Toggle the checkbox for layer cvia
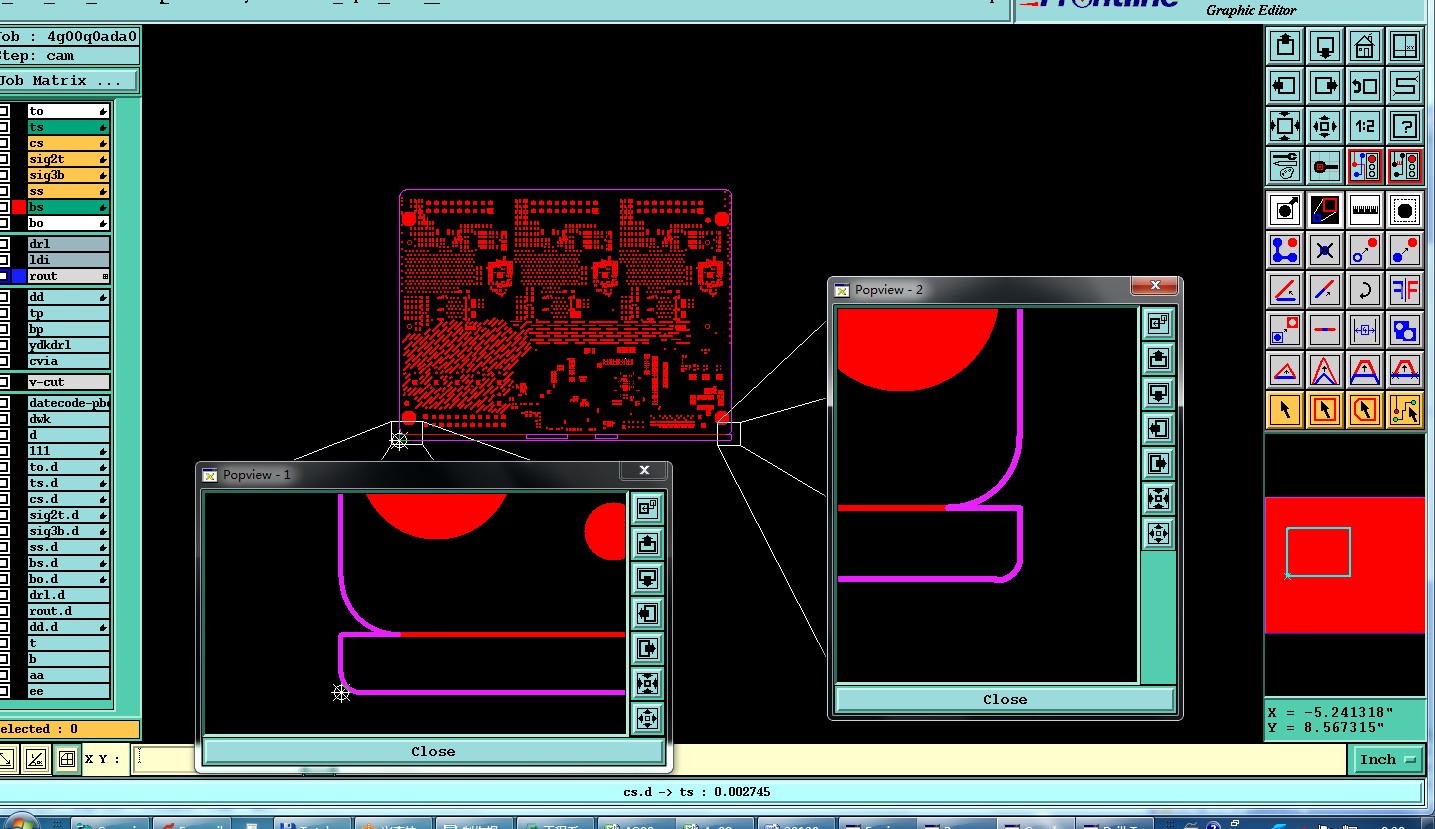 [5, 361]
